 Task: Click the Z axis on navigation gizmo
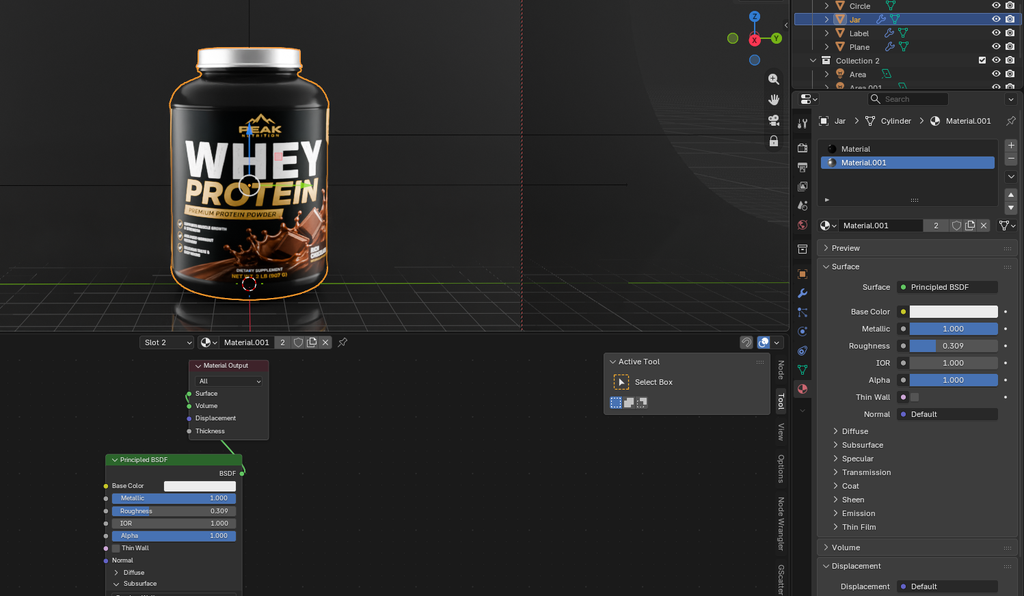click(x=754, y=16)
